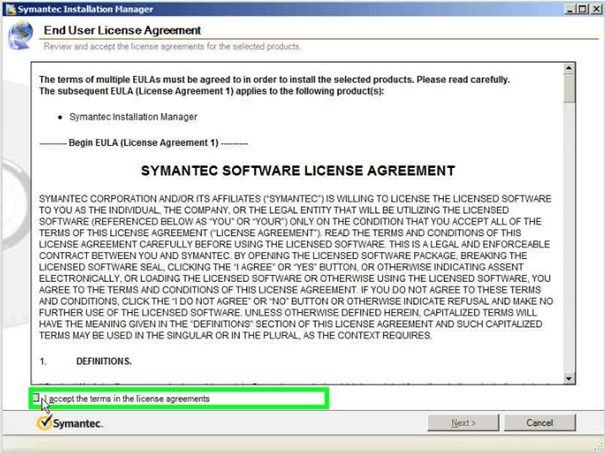Minimize the Symantec Installation Manager window
The width and height of the screenshot is (605, 453).
tap(568, 9)
